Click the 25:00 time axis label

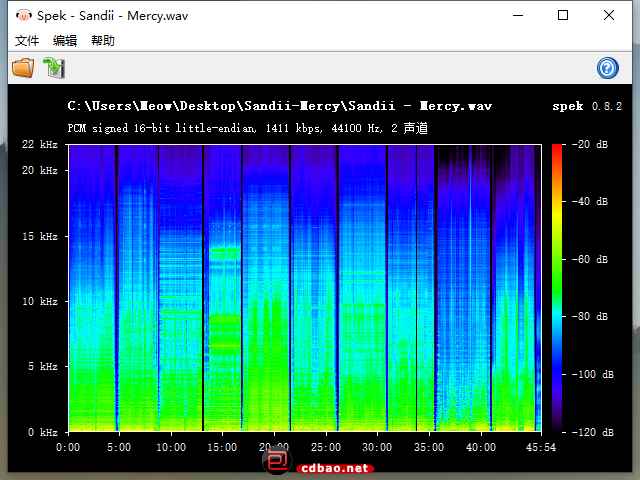(x=326, y=447)
